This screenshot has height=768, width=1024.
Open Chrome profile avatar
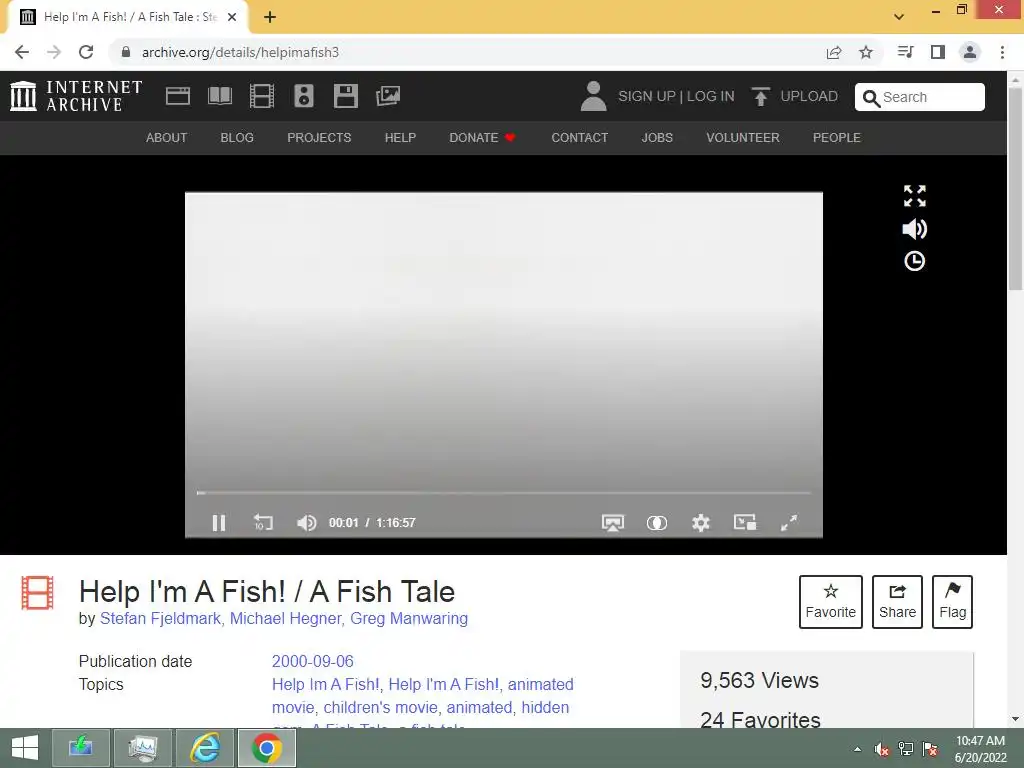(x=970, y=52)
